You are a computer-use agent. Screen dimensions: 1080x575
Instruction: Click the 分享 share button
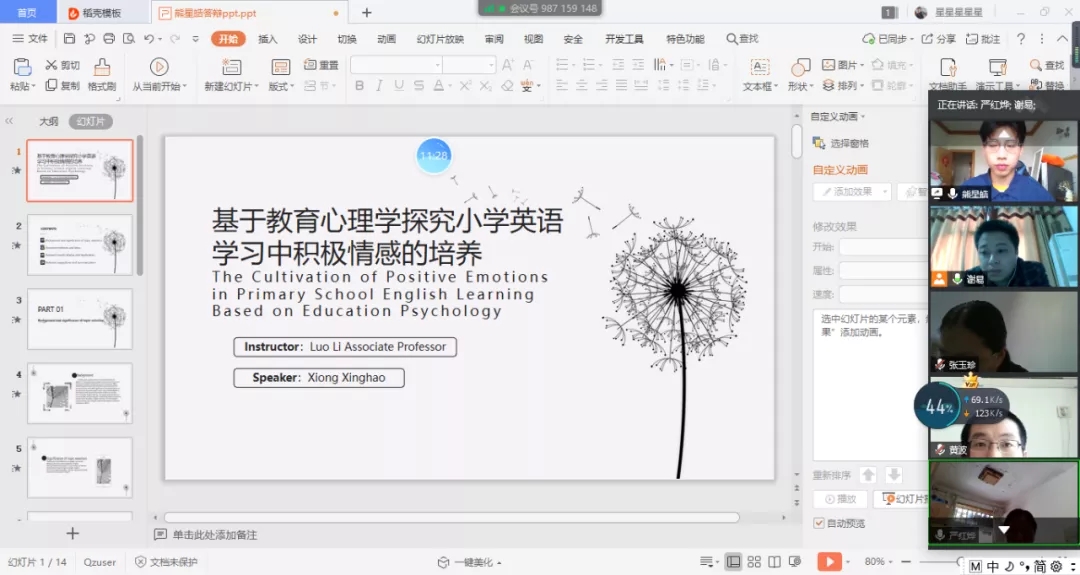click(938, 39)
